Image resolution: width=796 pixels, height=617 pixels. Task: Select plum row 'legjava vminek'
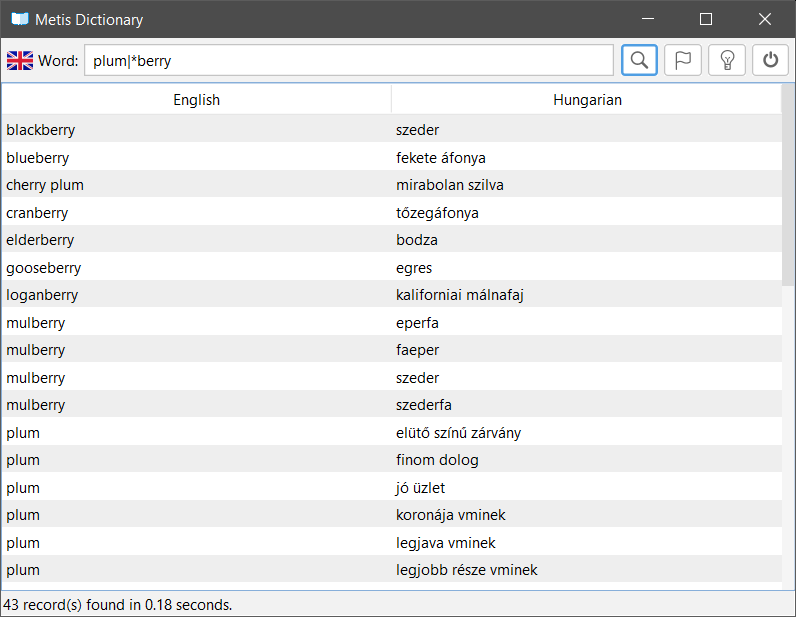coord(391,542)
